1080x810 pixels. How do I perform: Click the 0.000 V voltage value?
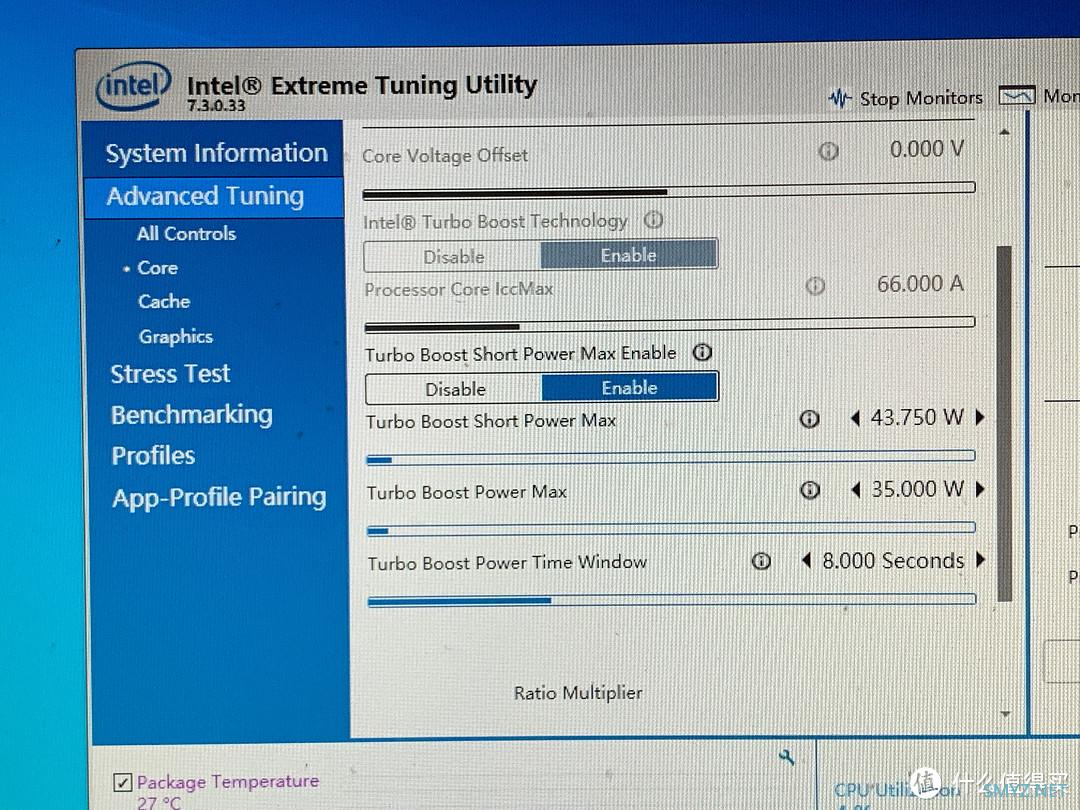(x=926, y=149)
